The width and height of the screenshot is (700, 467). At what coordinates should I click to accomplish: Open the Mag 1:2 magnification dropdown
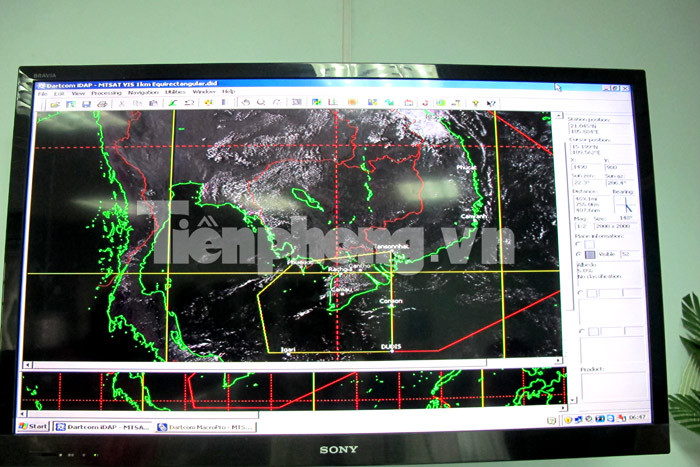[x=583, y=225]
